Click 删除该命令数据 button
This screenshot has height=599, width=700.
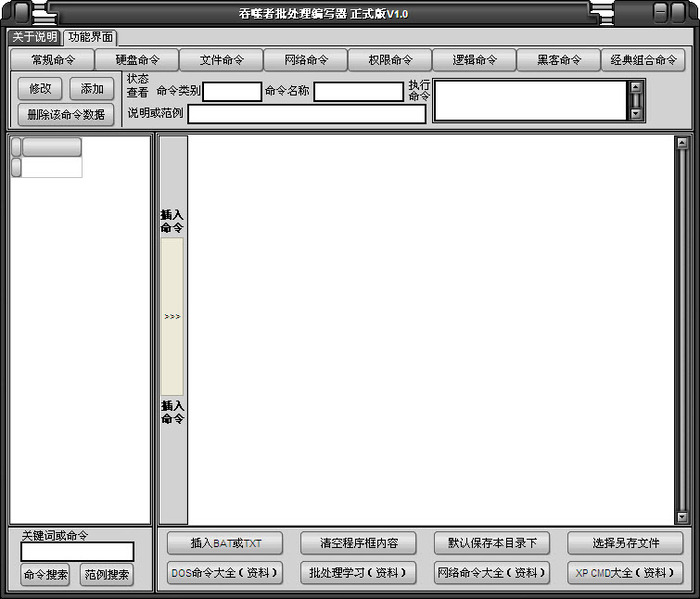[x=66, y=115]
